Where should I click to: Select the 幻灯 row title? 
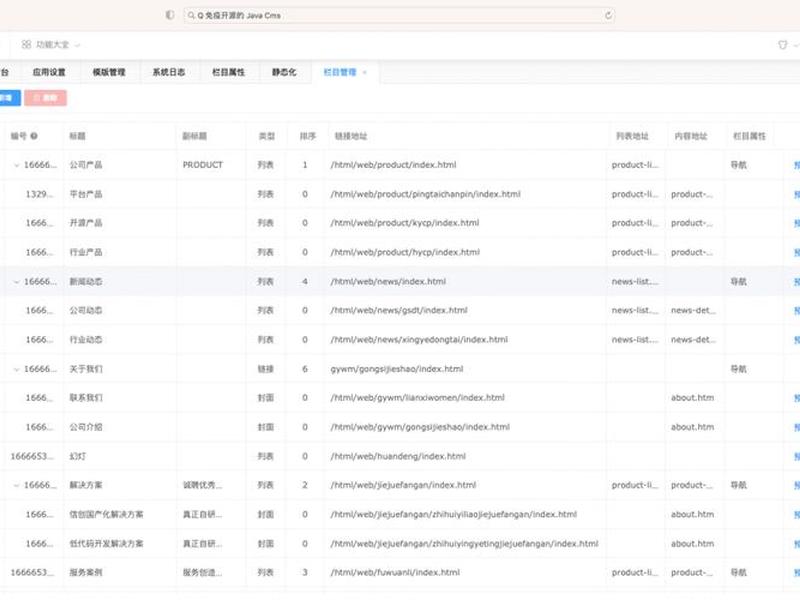point(78,456)
